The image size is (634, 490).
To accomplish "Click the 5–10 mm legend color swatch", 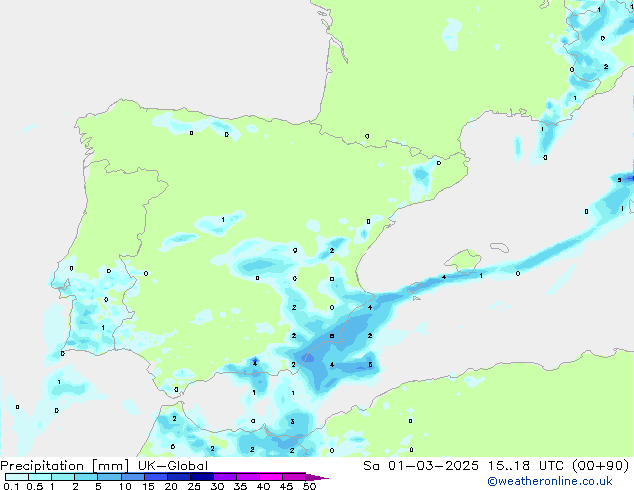I will pos(109,477).
